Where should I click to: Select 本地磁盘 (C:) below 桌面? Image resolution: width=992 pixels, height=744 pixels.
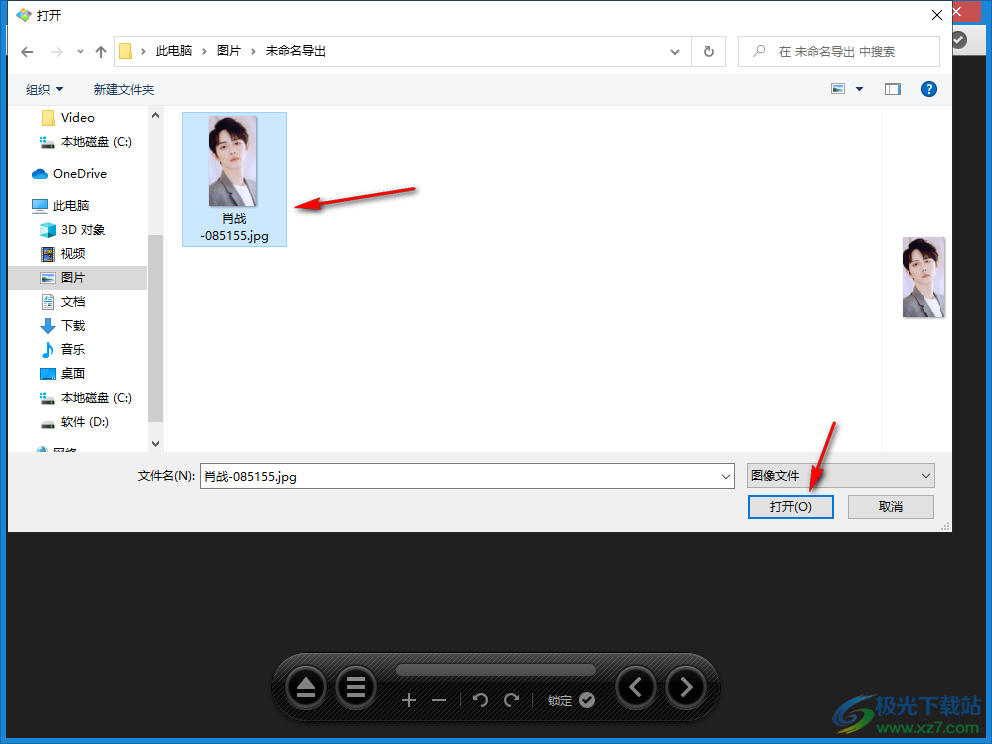[85, 398]
